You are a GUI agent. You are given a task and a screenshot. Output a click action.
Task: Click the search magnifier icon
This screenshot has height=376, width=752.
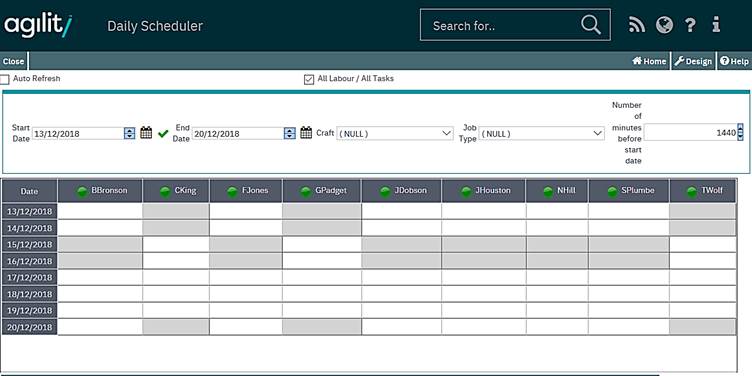591,25
